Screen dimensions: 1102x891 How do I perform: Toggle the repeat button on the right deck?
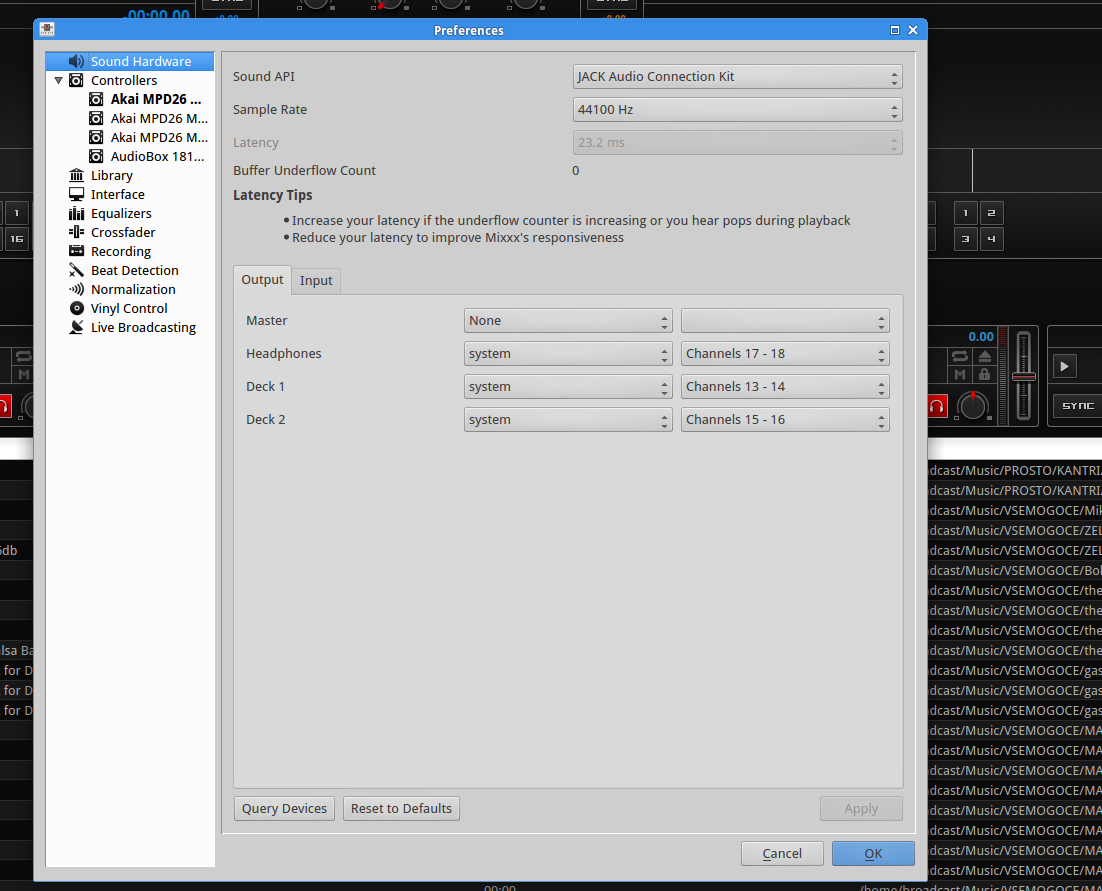(x=960, y=356)
